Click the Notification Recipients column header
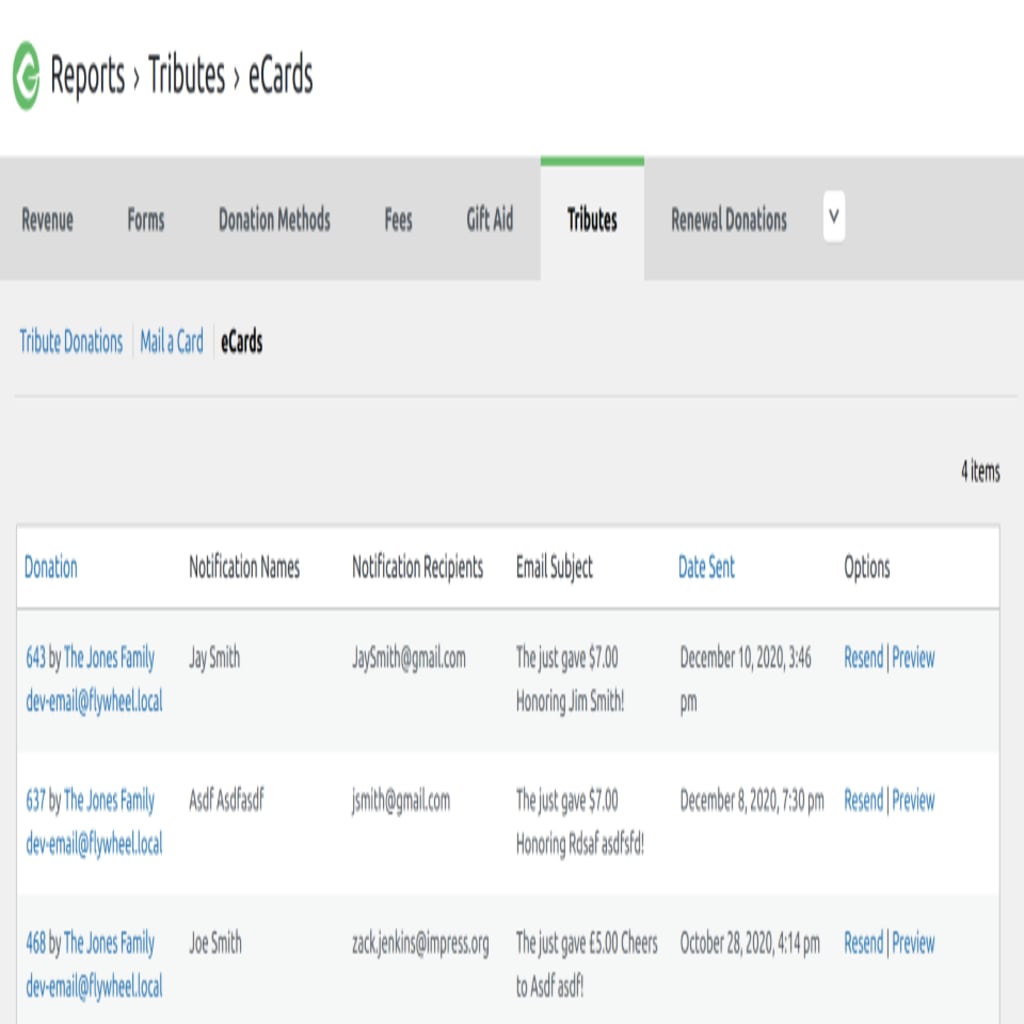 point(418,567)
